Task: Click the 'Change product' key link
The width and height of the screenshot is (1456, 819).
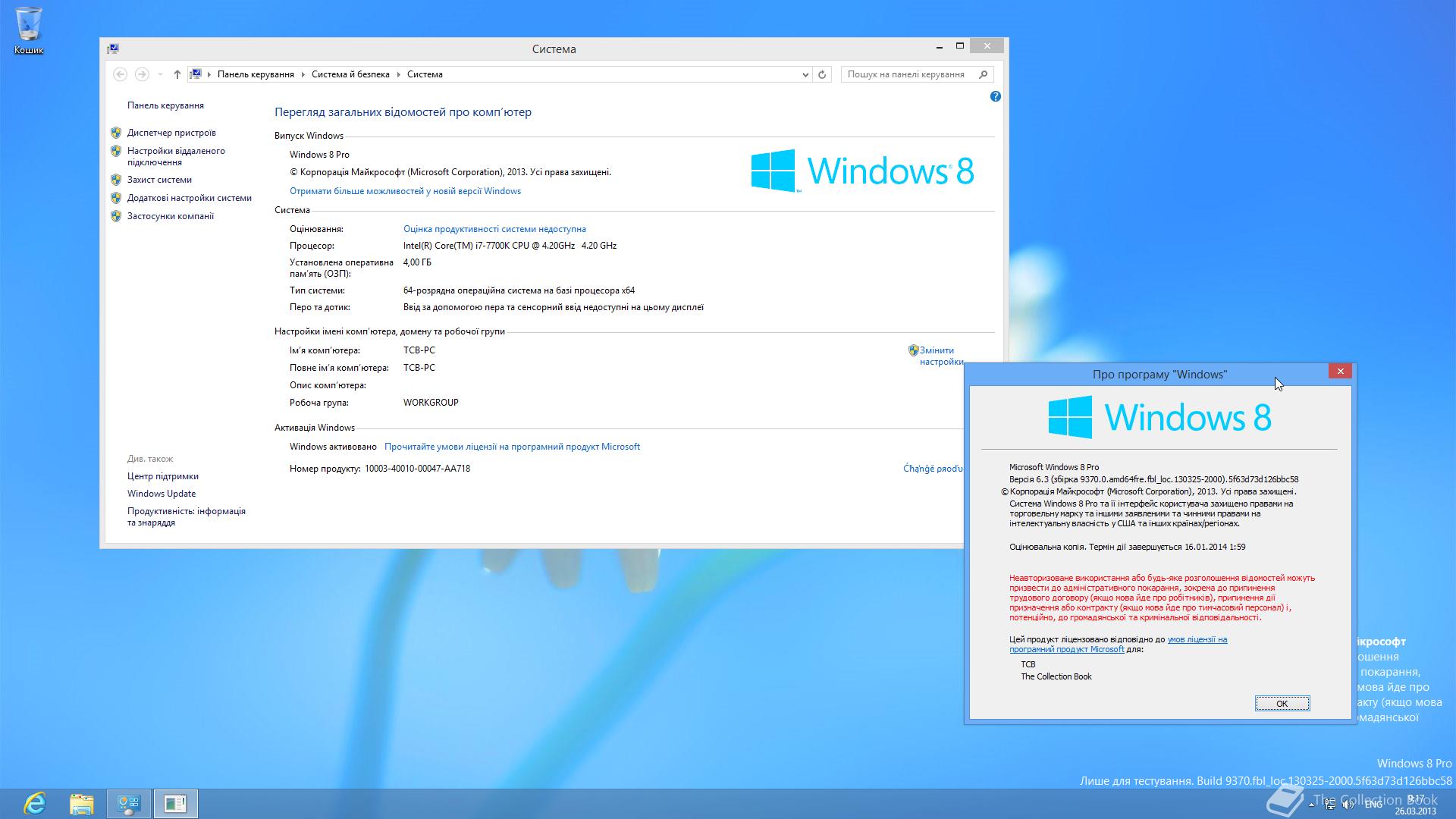Action: [933, 469]
